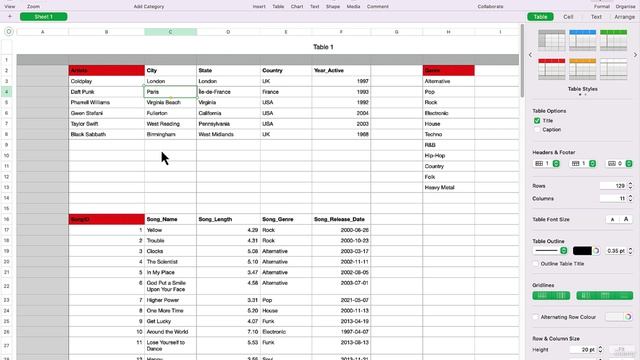
Task: Uncheck the Title checkbox
Action: click(537, 121)
